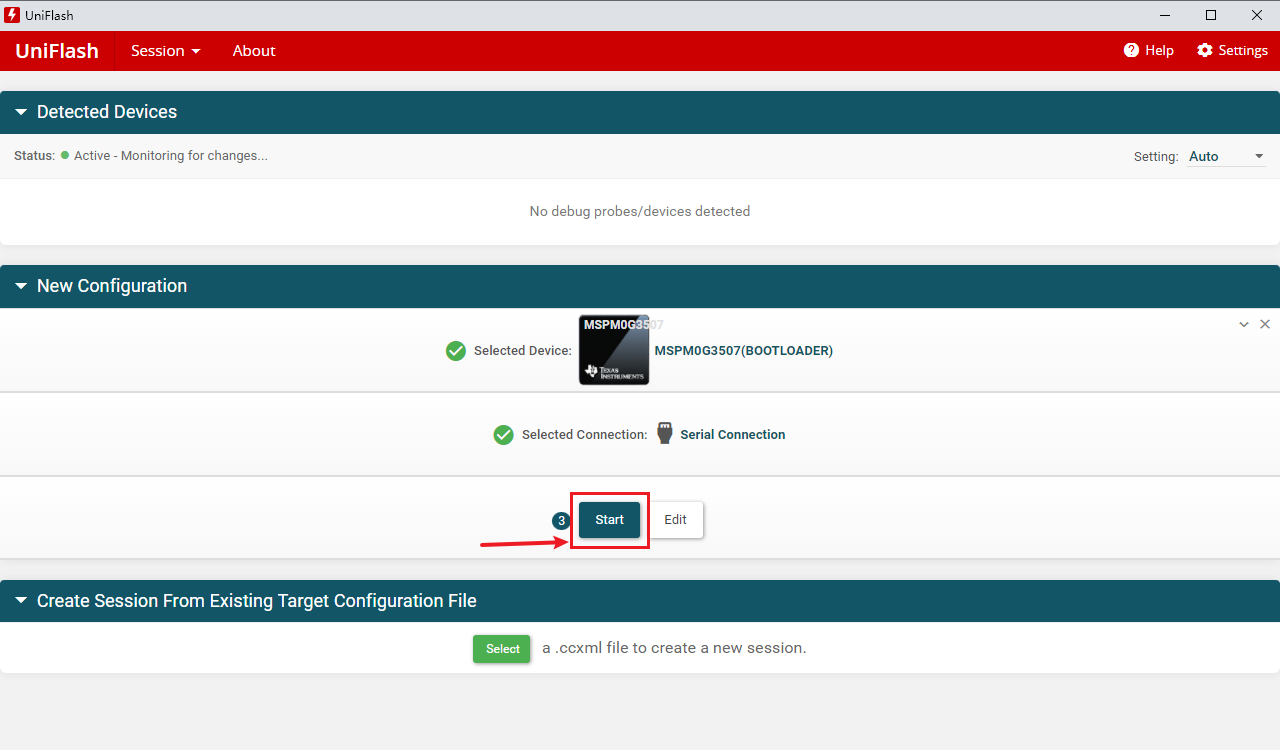Open Help from the header
The width and height of the screenshot is (1280, 750).
click(1149, 50)
